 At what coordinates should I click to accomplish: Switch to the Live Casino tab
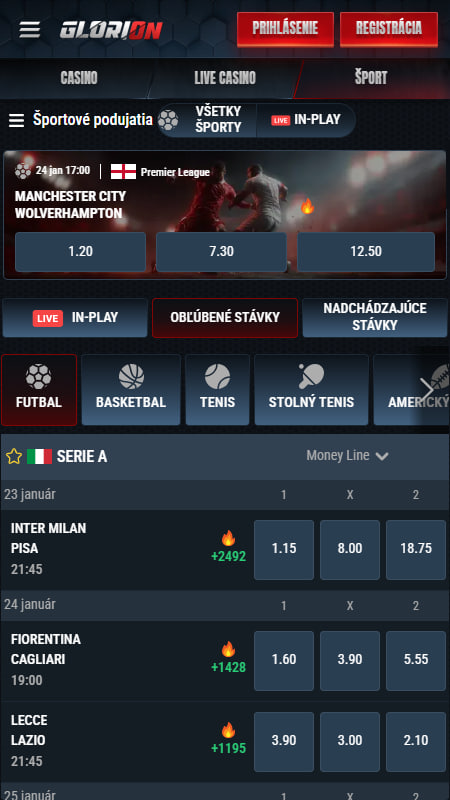[x=225, y=78]
